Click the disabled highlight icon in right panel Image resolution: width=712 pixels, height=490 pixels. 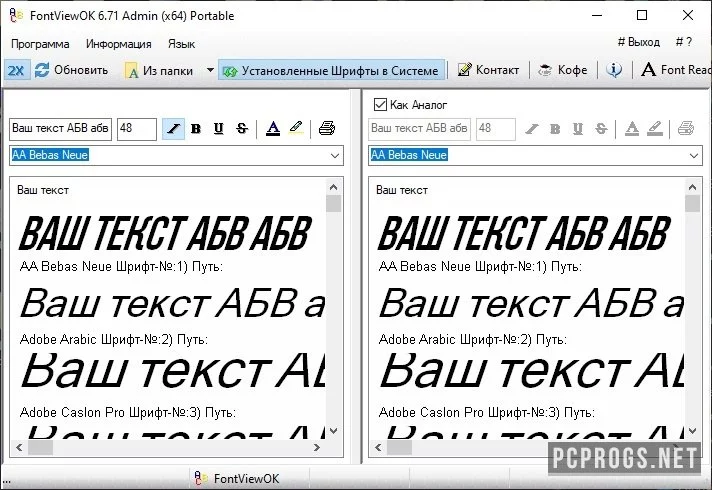pyautogui.click(x=655, y=129)
